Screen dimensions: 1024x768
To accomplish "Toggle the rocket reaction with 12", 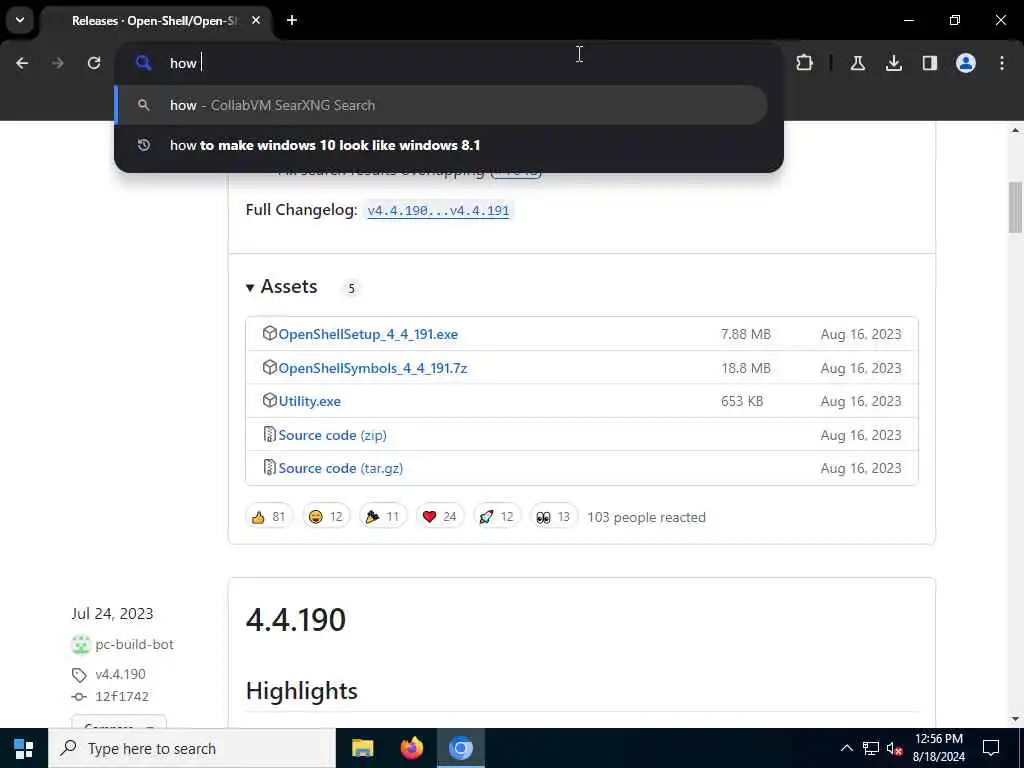I will click(x=496, y=517).
